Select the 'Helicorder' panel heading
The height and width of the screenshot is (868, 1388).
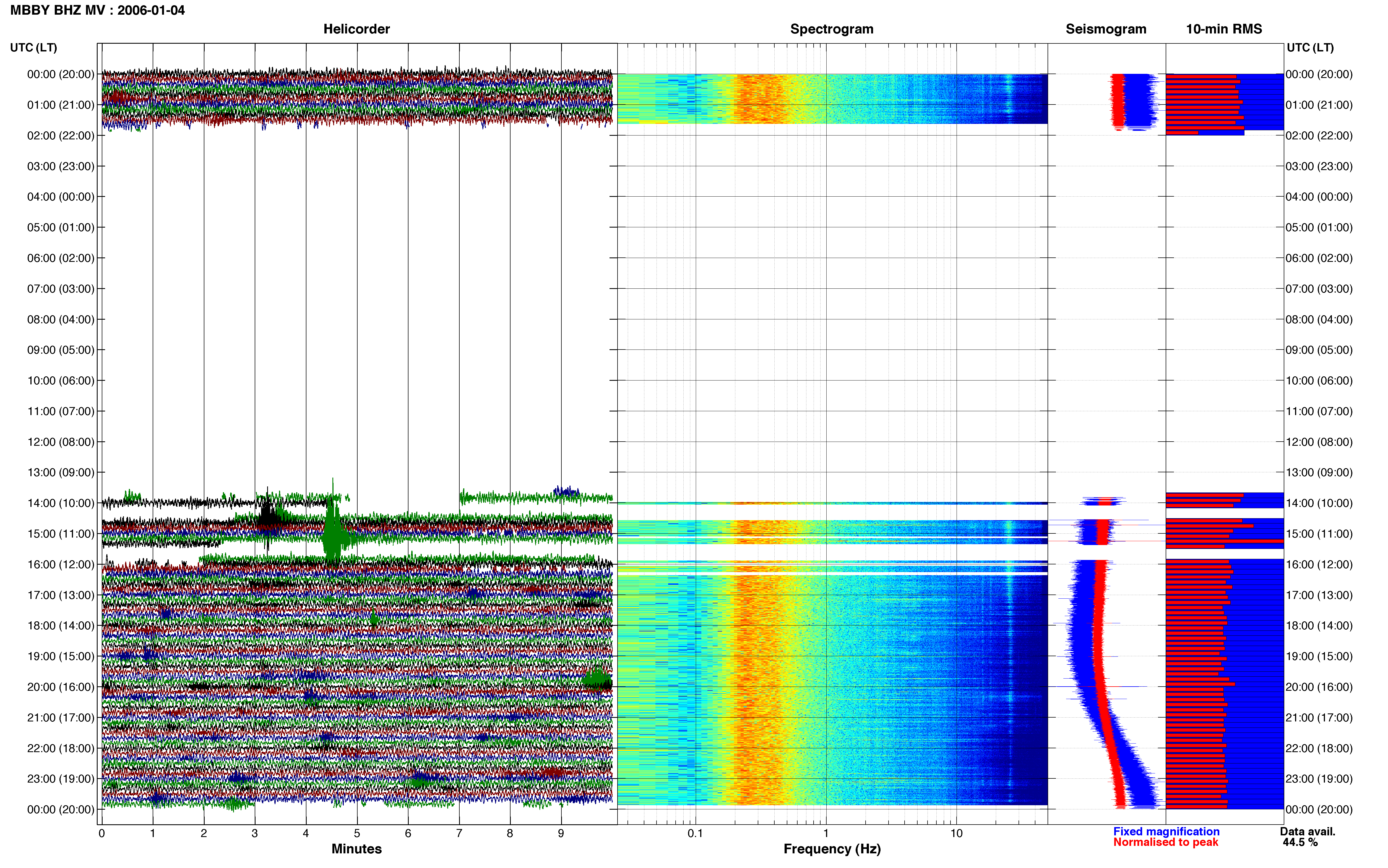pyautogui.click(x=356, y=29)
